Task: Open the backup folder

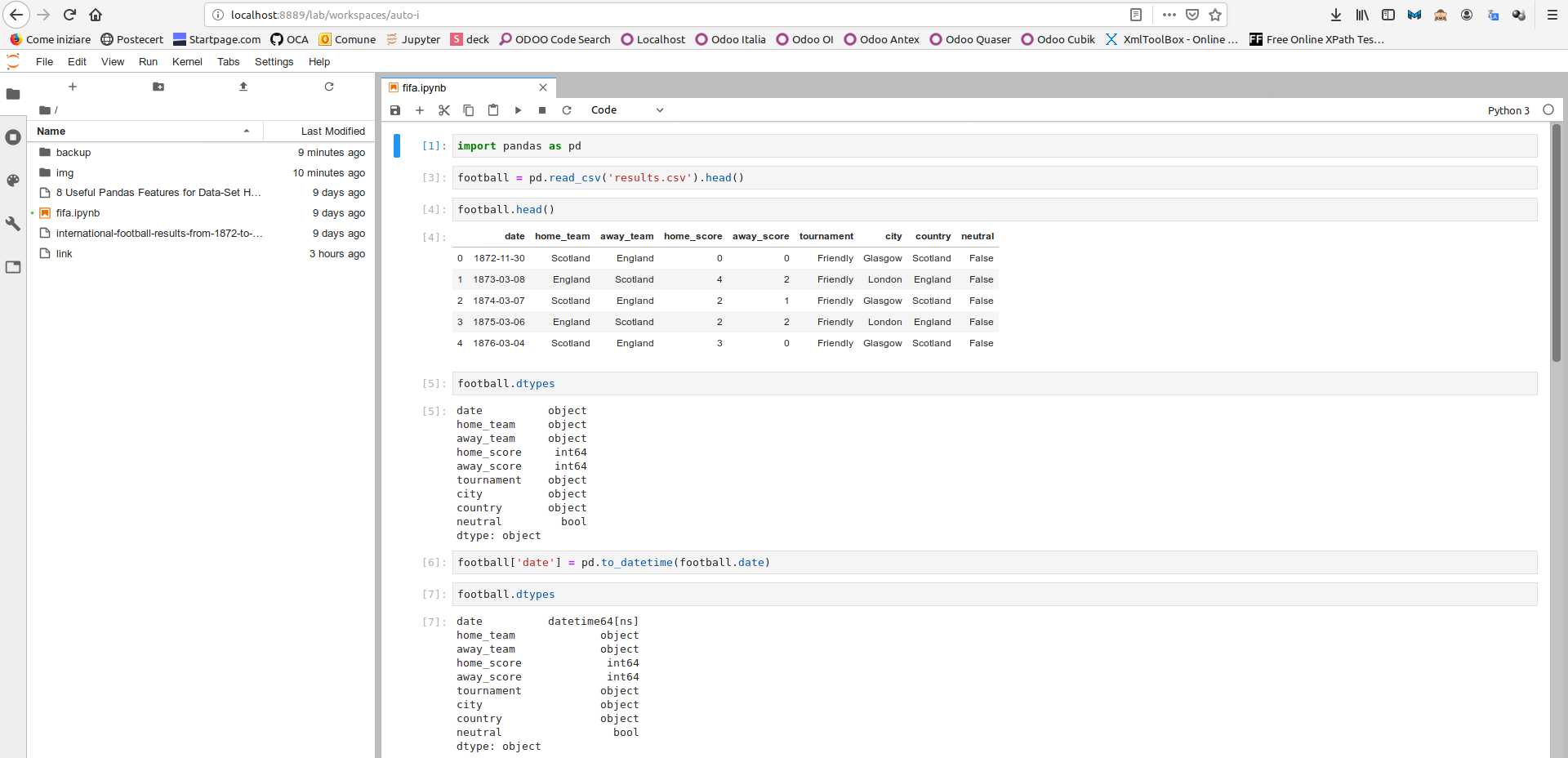Action: [x=202, y=153]
